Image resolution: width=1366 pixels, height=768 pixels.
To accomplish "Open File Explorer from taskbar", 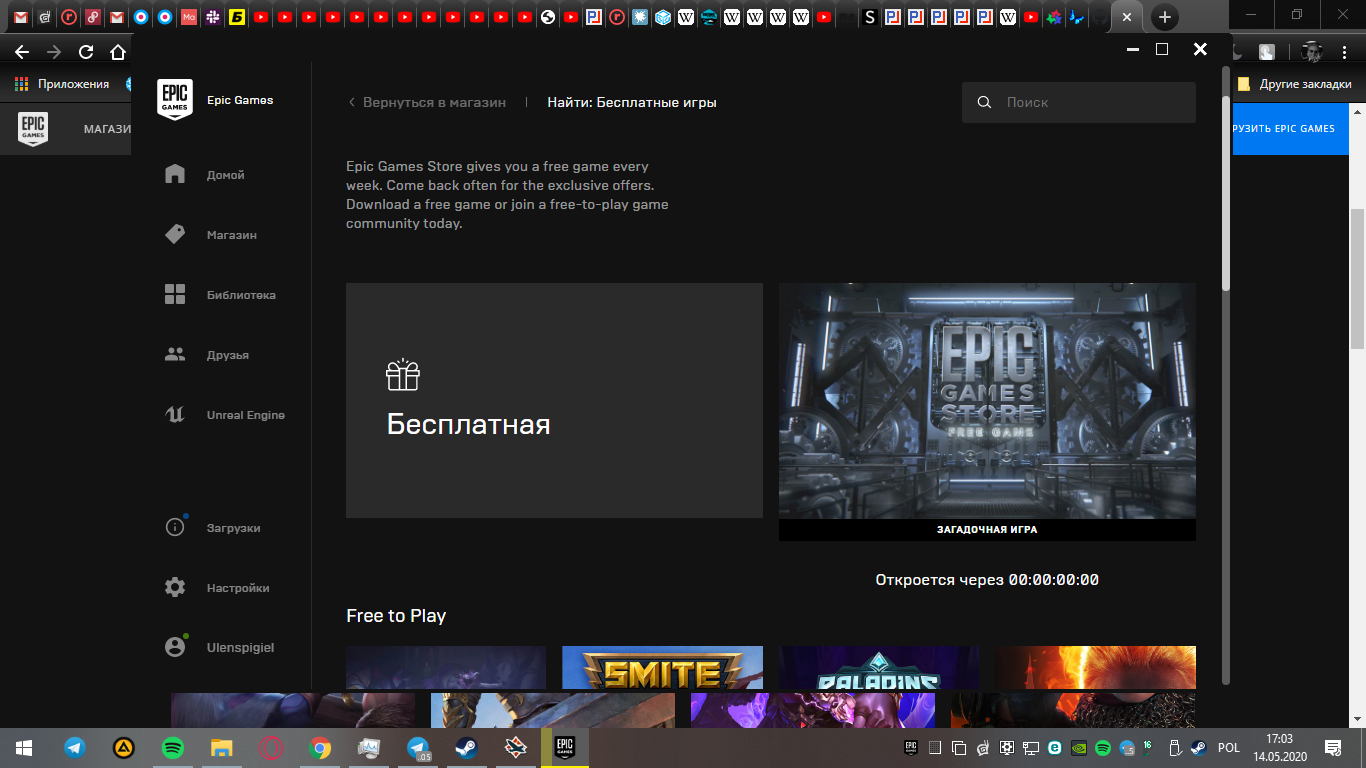I will point(222,747).
